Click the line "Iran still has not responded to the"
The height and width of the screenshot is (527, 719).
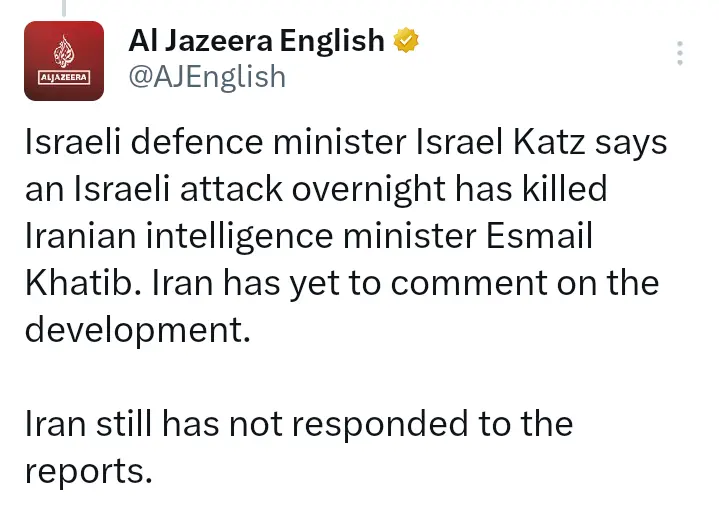(299, 424)
